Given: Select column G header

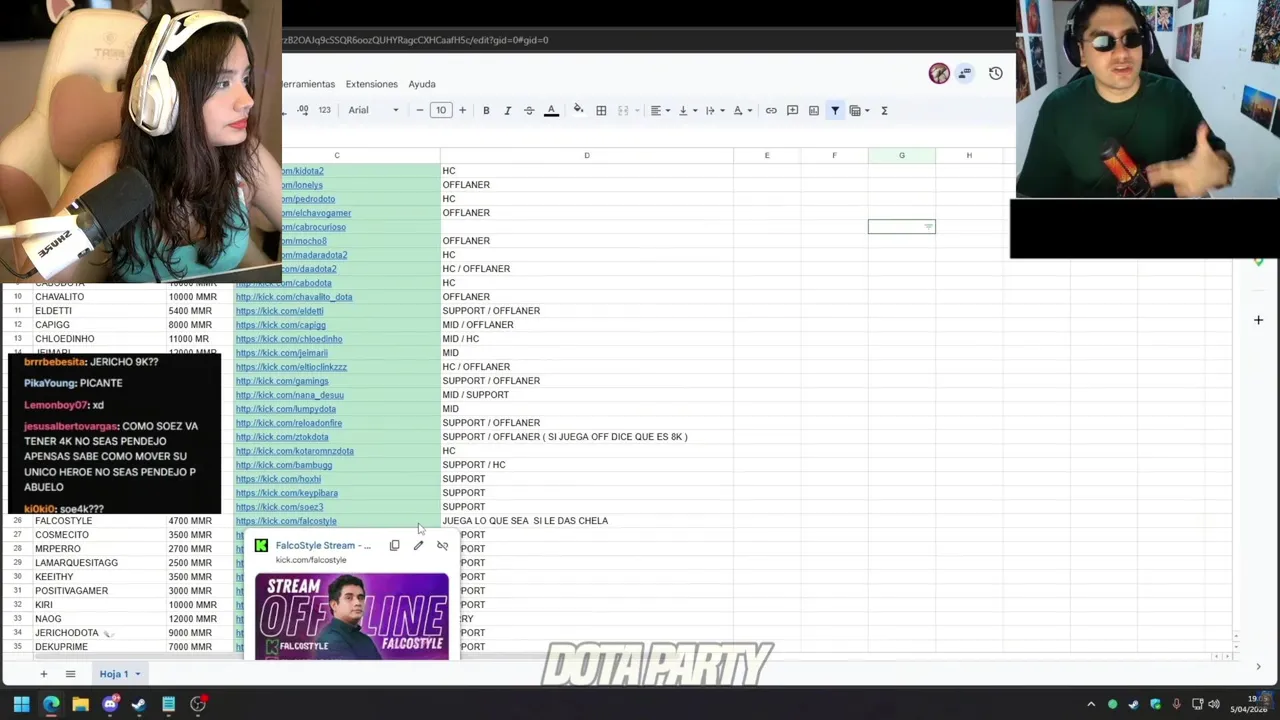Looking at the screenshot, I should pyautogui.click(x=902, y=155).
